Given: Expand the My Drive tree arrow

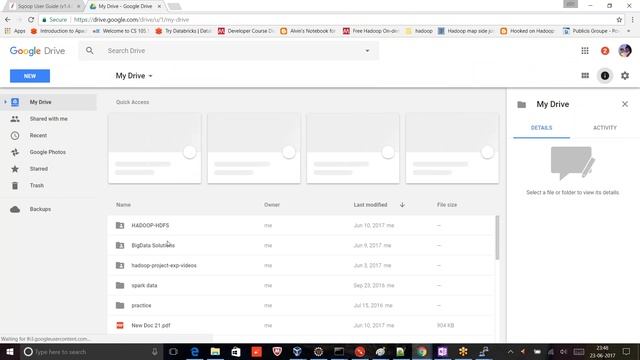Looking at the screenshot, I should pos(5,102).
